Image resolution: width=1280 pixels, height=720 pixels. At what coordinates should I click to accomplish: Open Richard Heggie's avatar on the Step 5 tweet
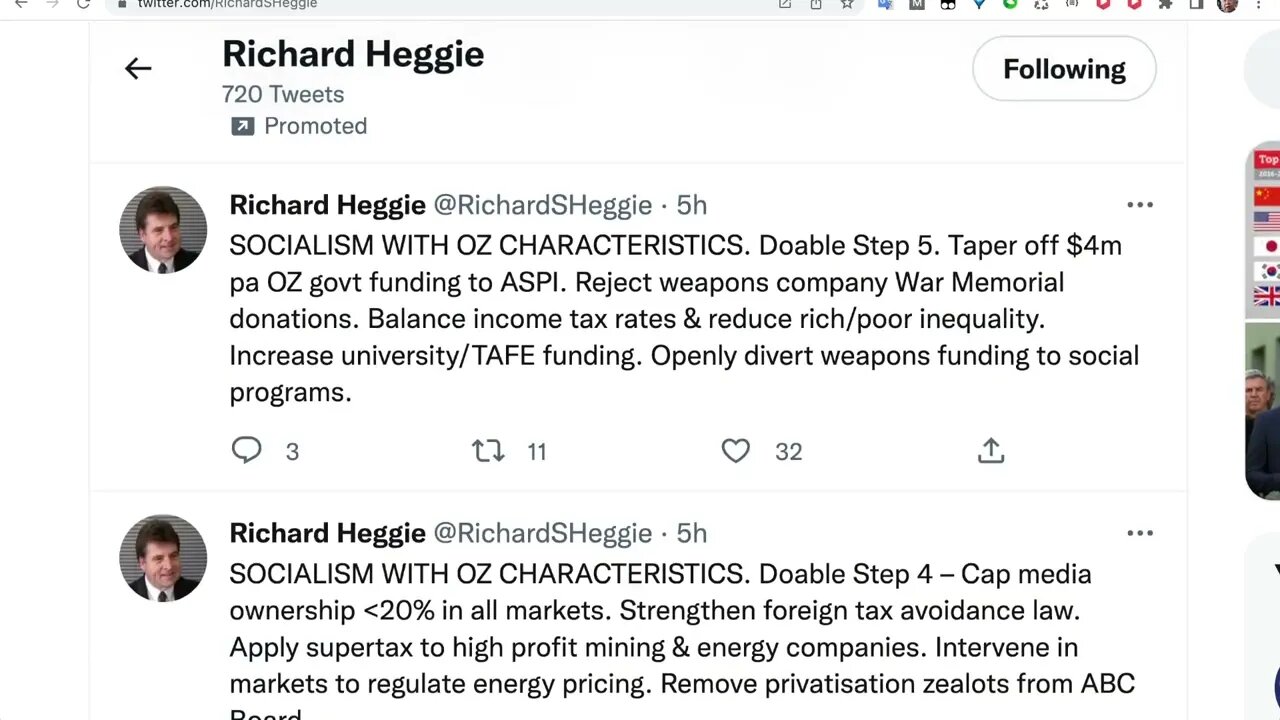click(163, 229)
